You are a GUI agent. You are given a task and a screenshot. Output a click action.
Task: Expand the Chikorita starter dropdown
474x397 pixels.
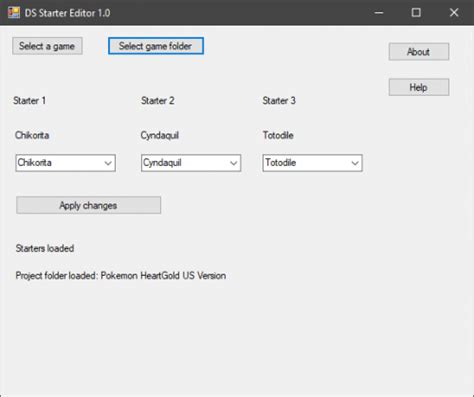click(108, 163)
